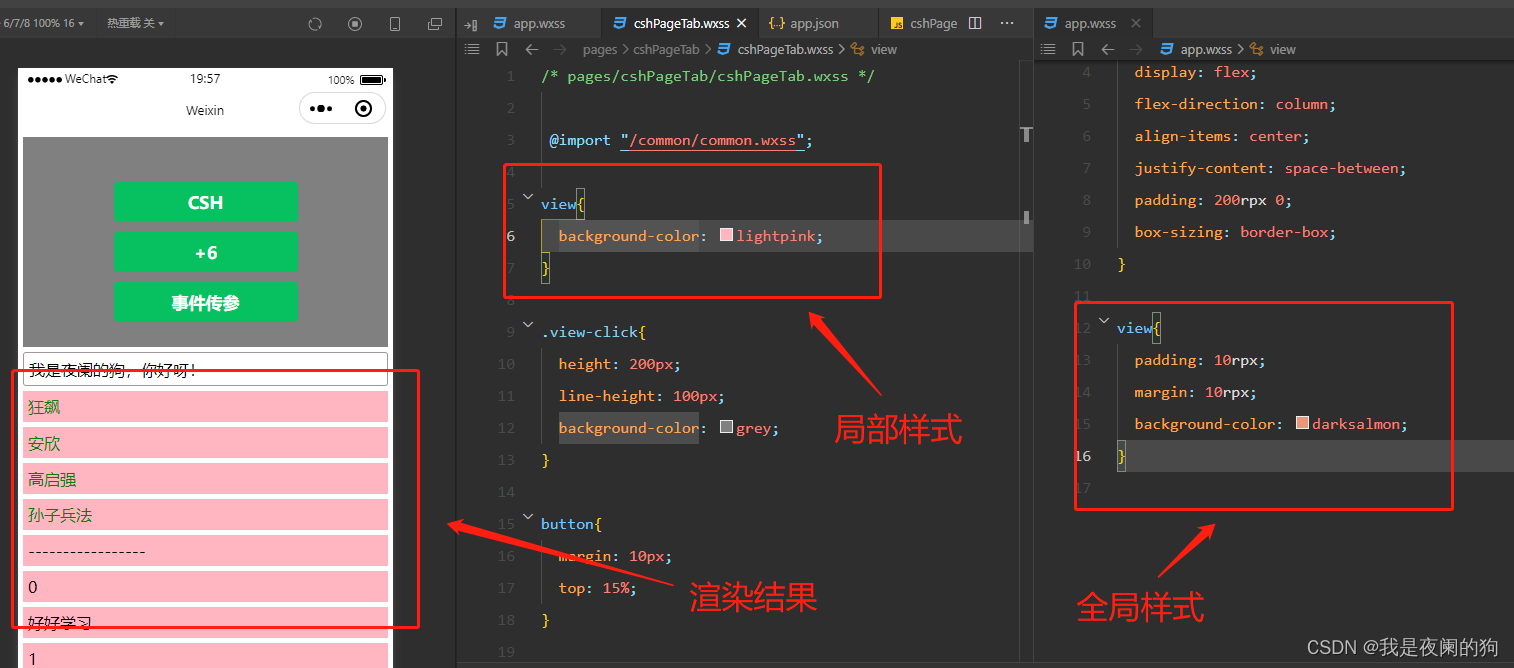Image resolution: width=1514 pixels, height=668 pixels.
Task: Click the cshPageTab folder breadcrumb
Action: click(x=666, y=49)
